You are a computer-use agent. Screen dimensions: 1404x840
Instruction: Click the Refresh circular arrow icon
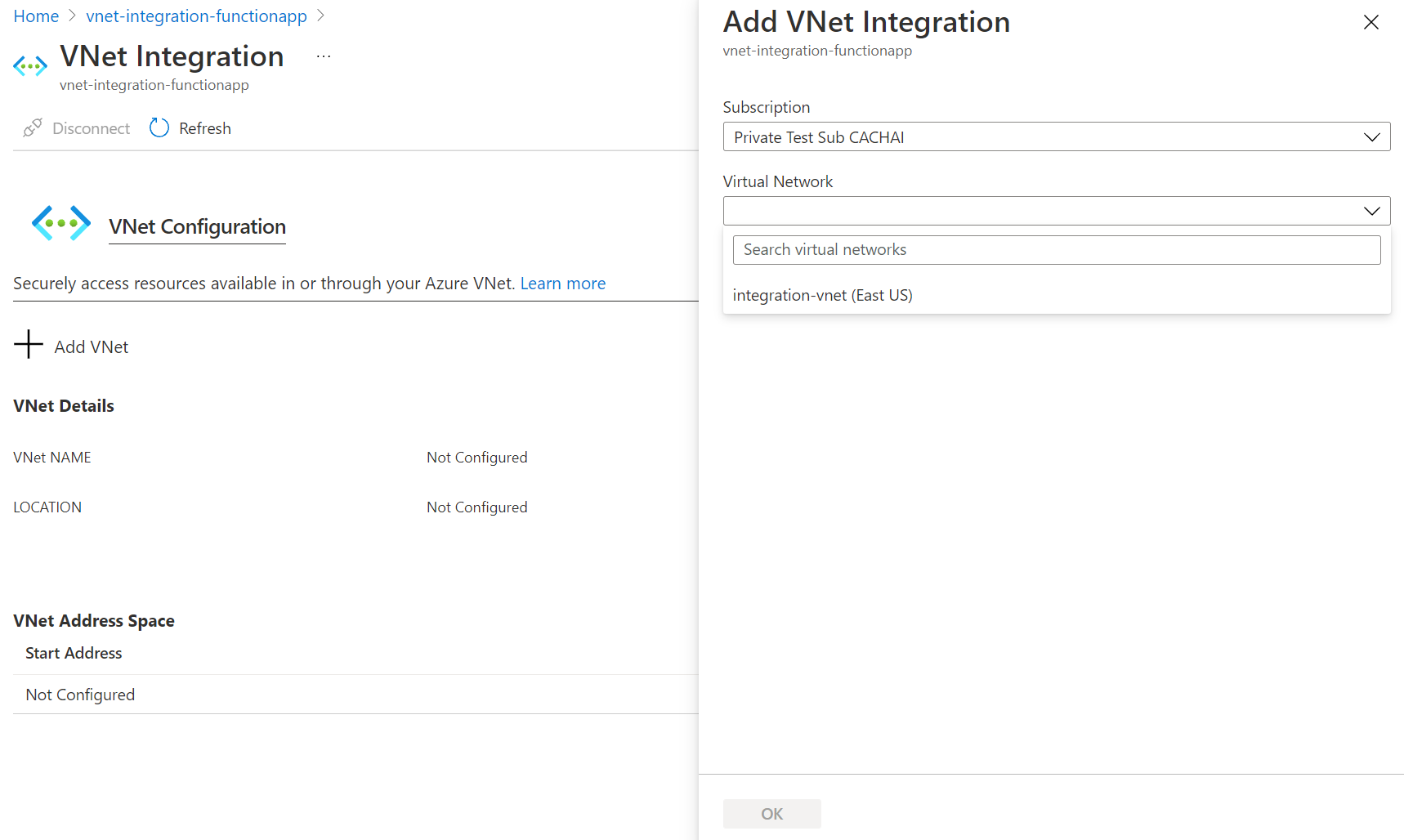(x=159, y=128)
